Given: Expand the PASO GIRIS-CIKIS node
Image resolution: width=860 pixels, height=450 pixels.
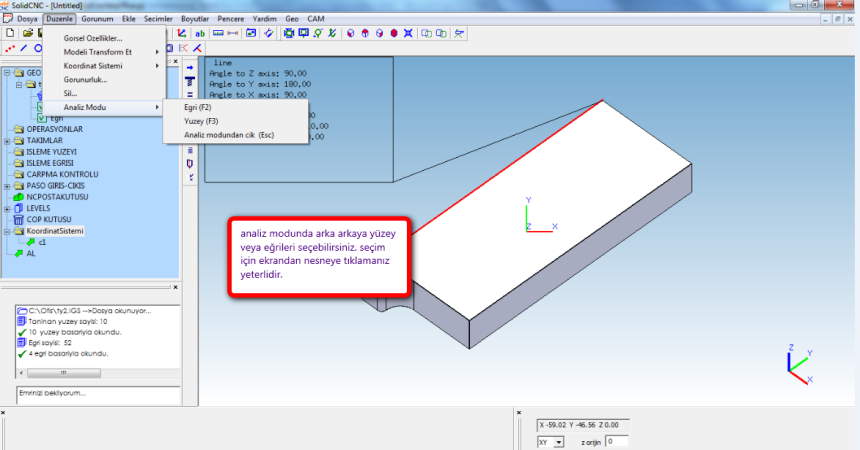Looking at the screenshot, I should tap(7, 186).
